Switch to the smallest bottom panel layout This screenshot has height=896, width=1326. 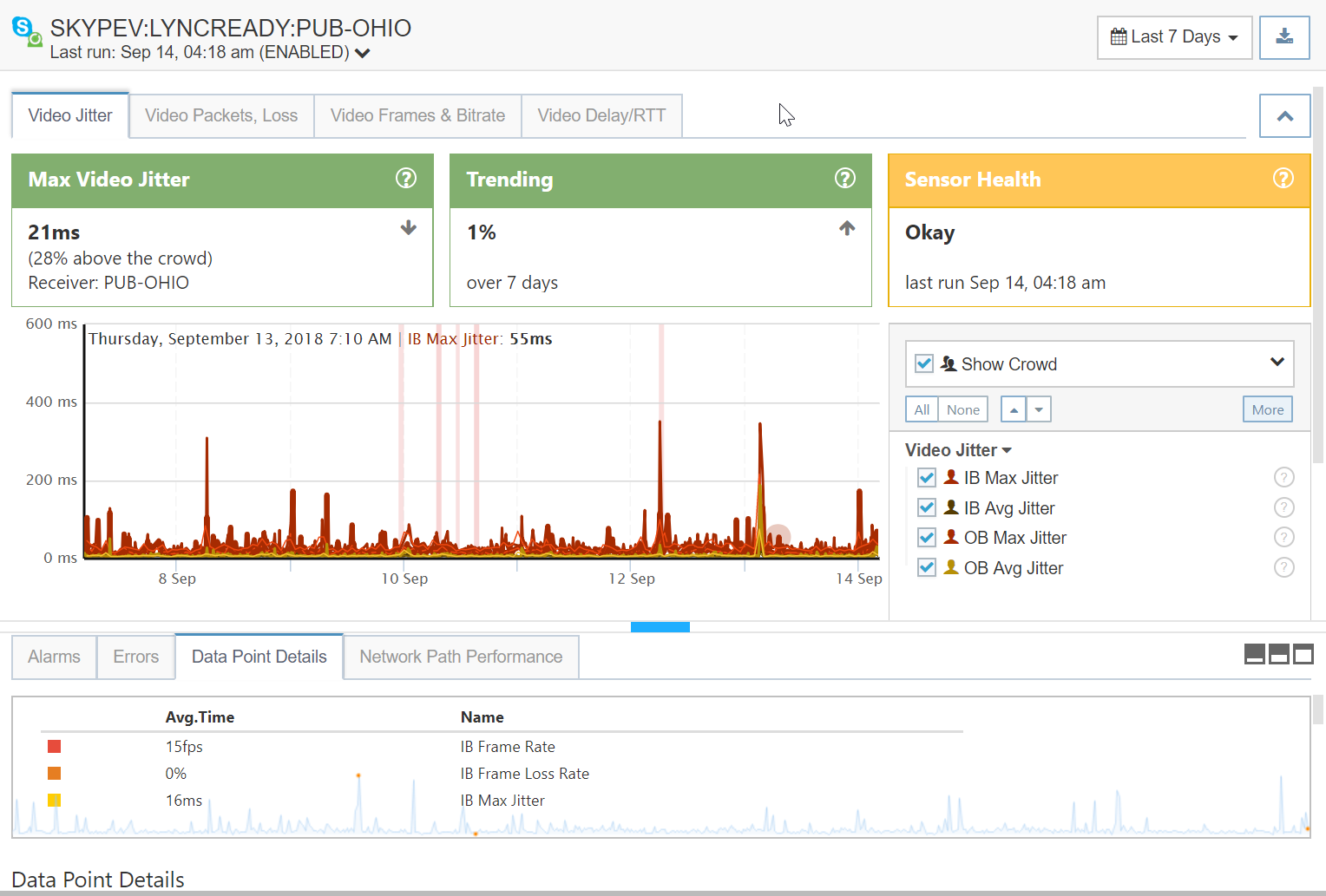point(1255,654)
